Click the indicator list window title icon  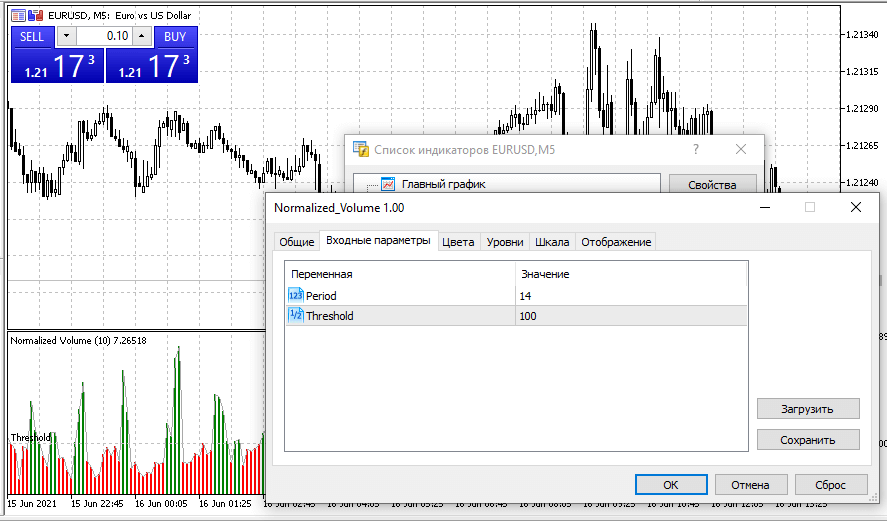(361, 149)
